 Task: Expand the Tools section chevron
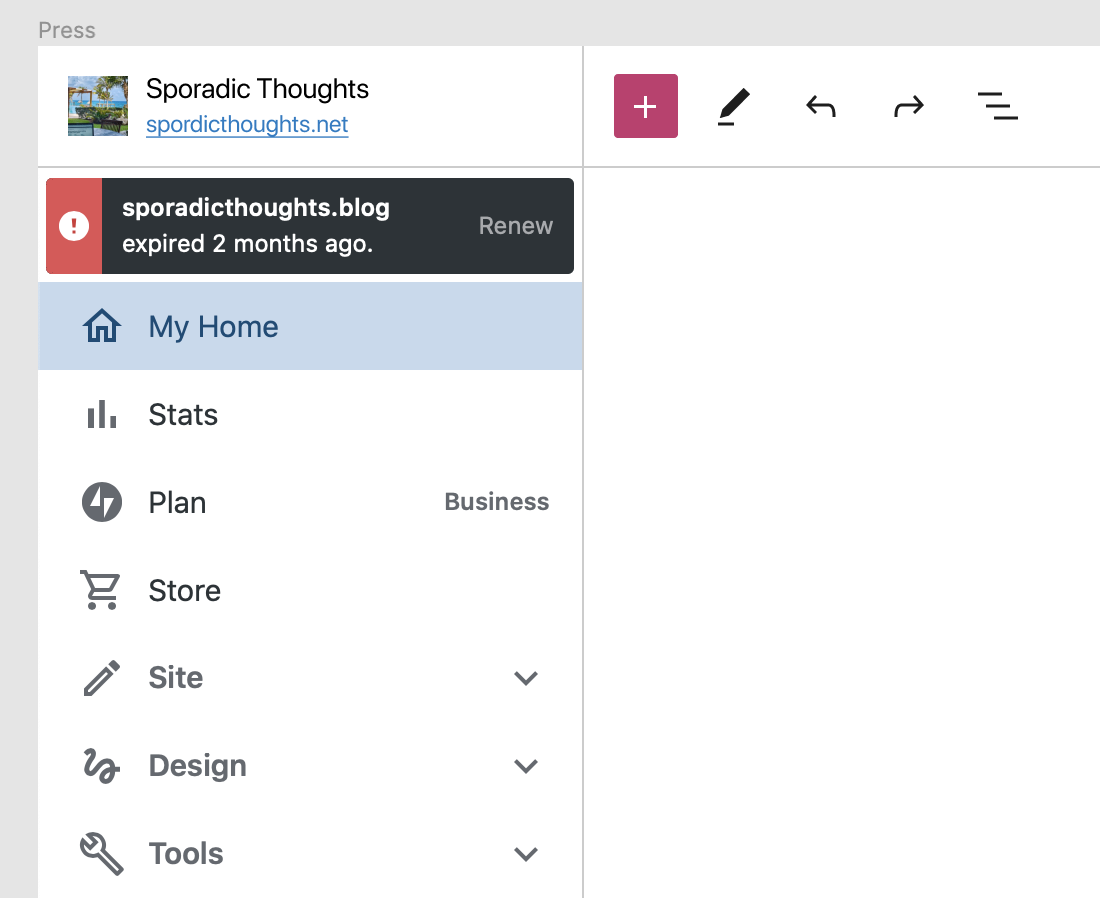[x=525, y=854]
